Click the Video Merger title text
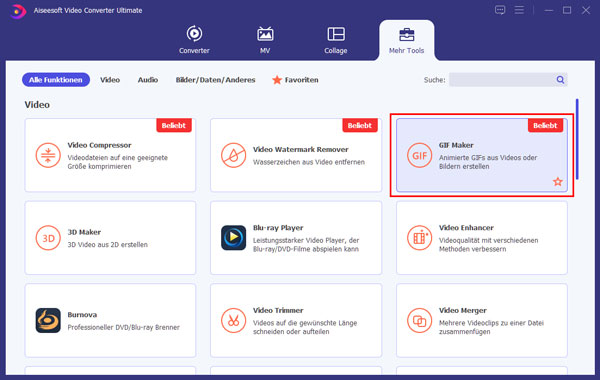The width and height of the screenshot is (600, 380). 463,310
